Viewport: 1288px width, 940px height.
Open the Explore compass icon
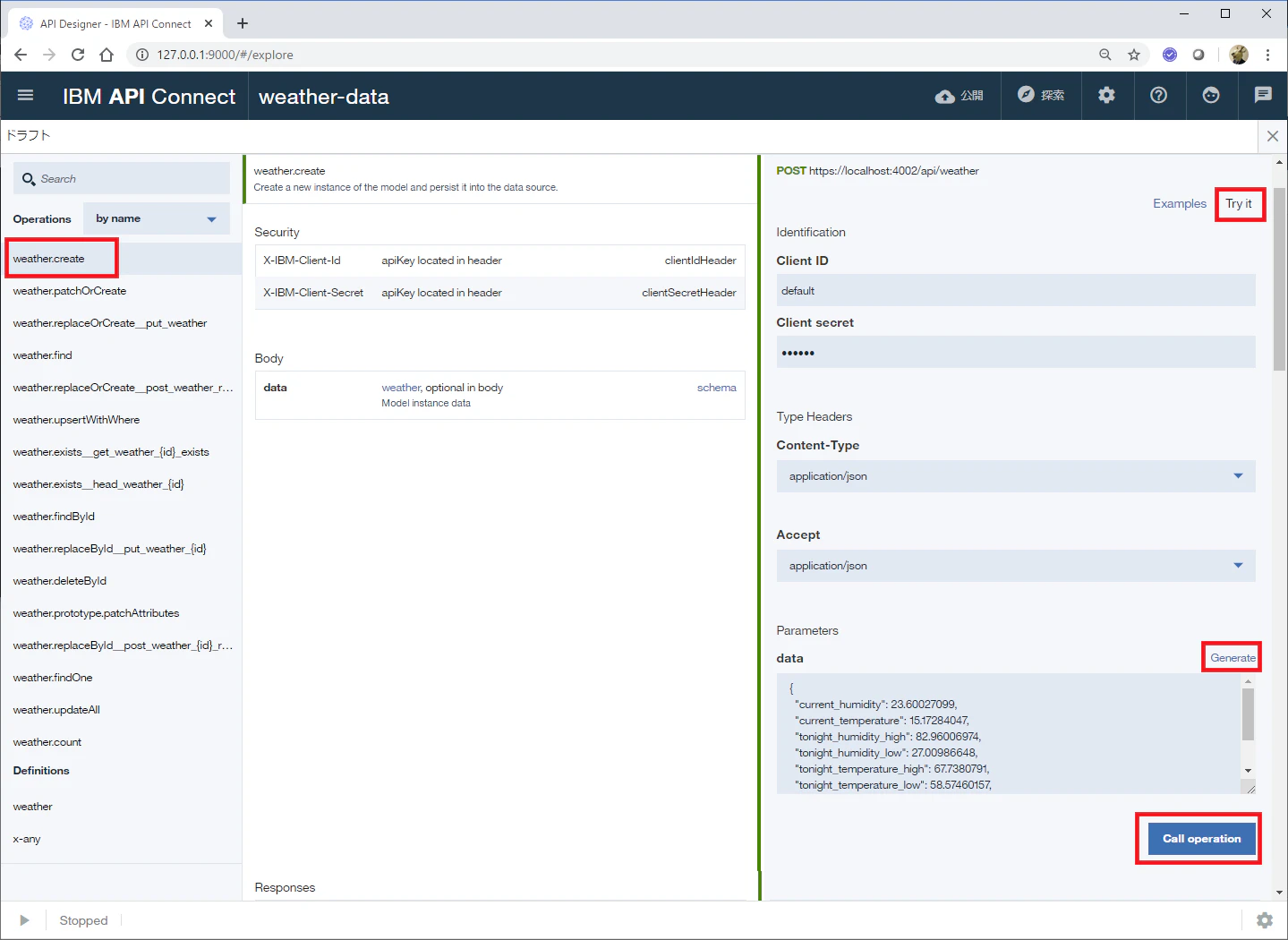[x=1026, y=95]
